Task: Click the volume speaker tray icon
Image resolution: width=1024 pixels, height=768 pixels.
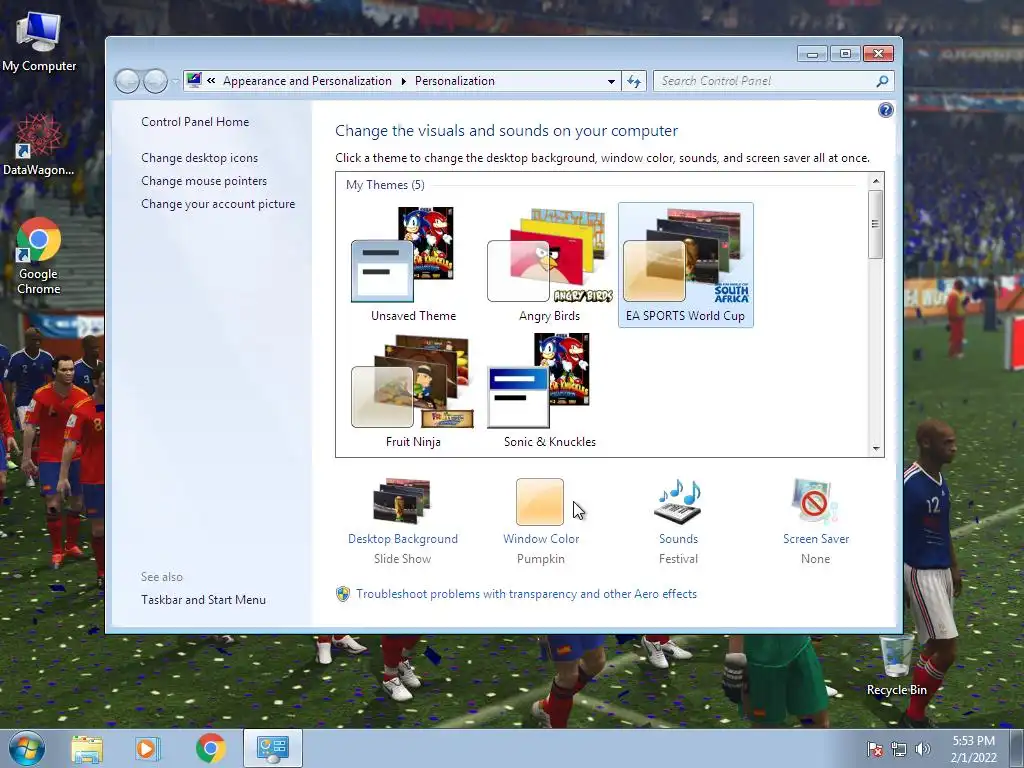Action: [x=923, y=749]
